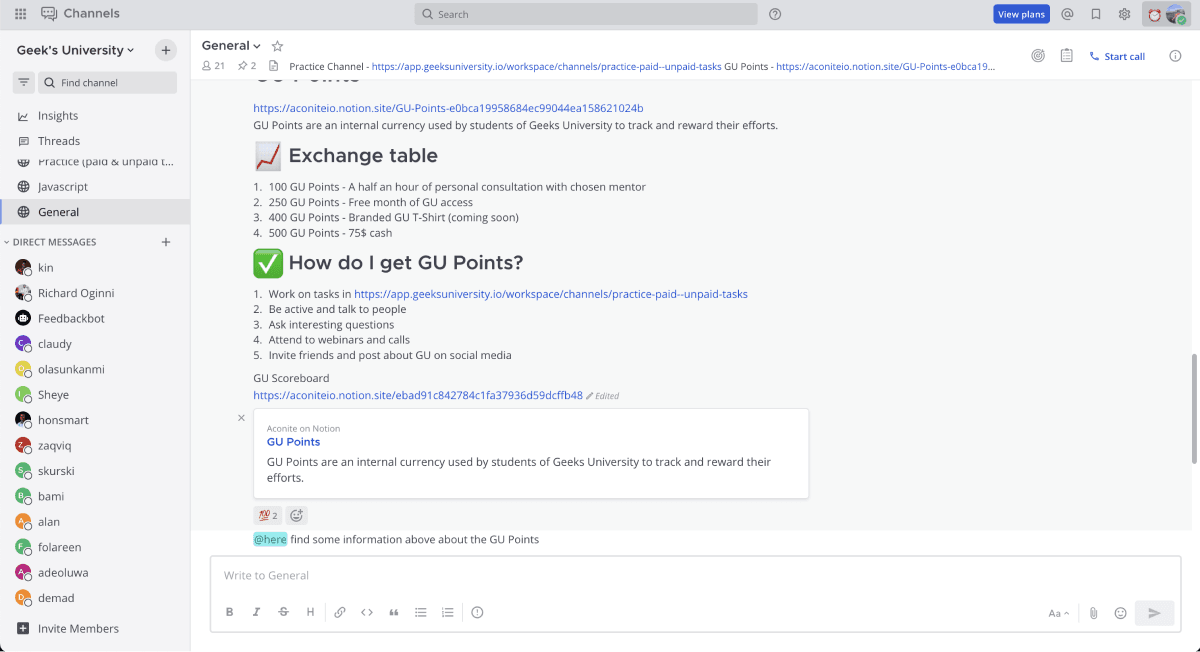Insert a quote block
Image resolution: width=1200 pixels, height=652 pixels.
click(x=394, y=612)
